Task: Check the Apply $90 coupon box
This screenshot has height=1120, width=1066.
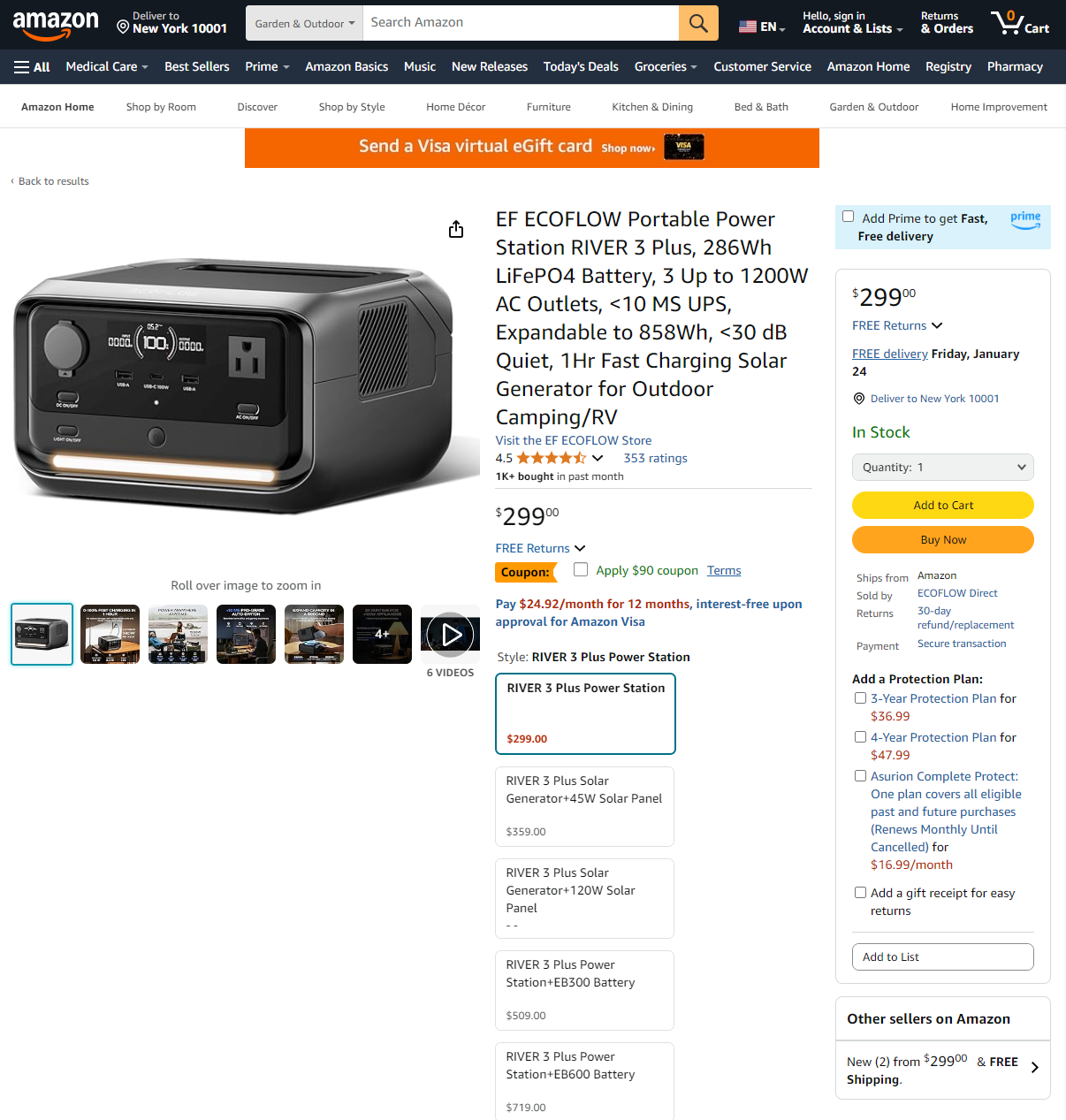Action: [581, 569]
